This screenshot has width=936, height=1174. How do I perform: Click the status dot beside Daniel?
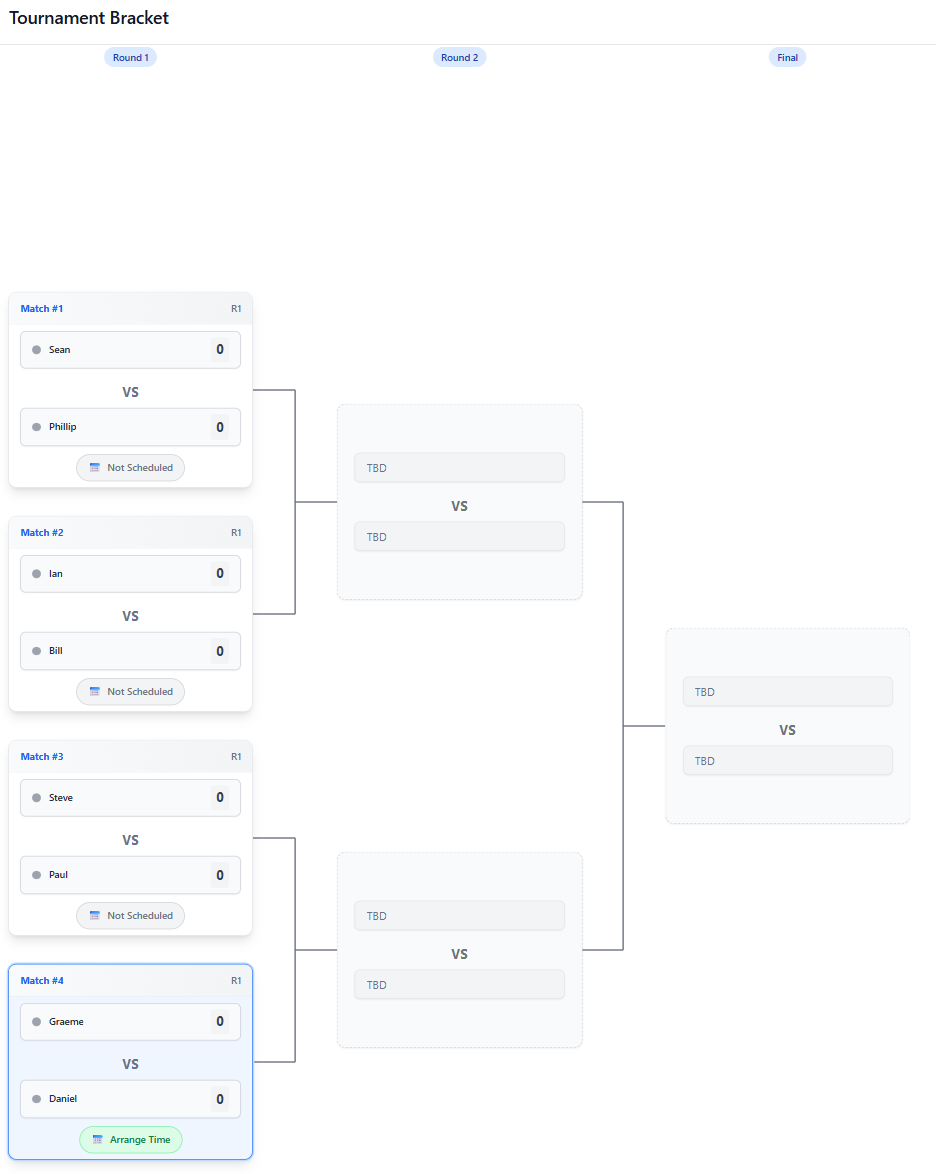click(37, 1099)
